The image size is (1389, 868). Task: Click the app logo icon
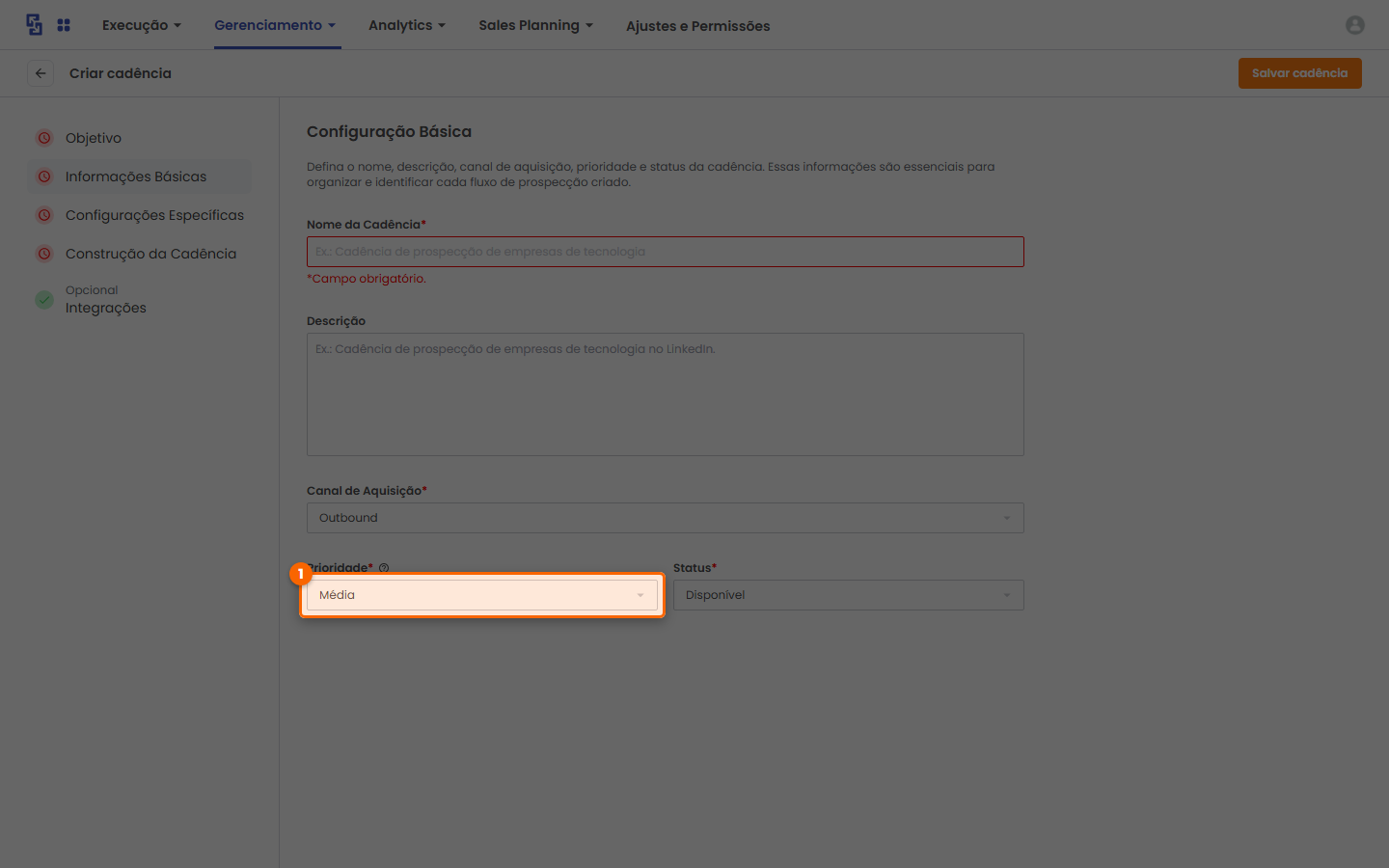pos(35,25)
